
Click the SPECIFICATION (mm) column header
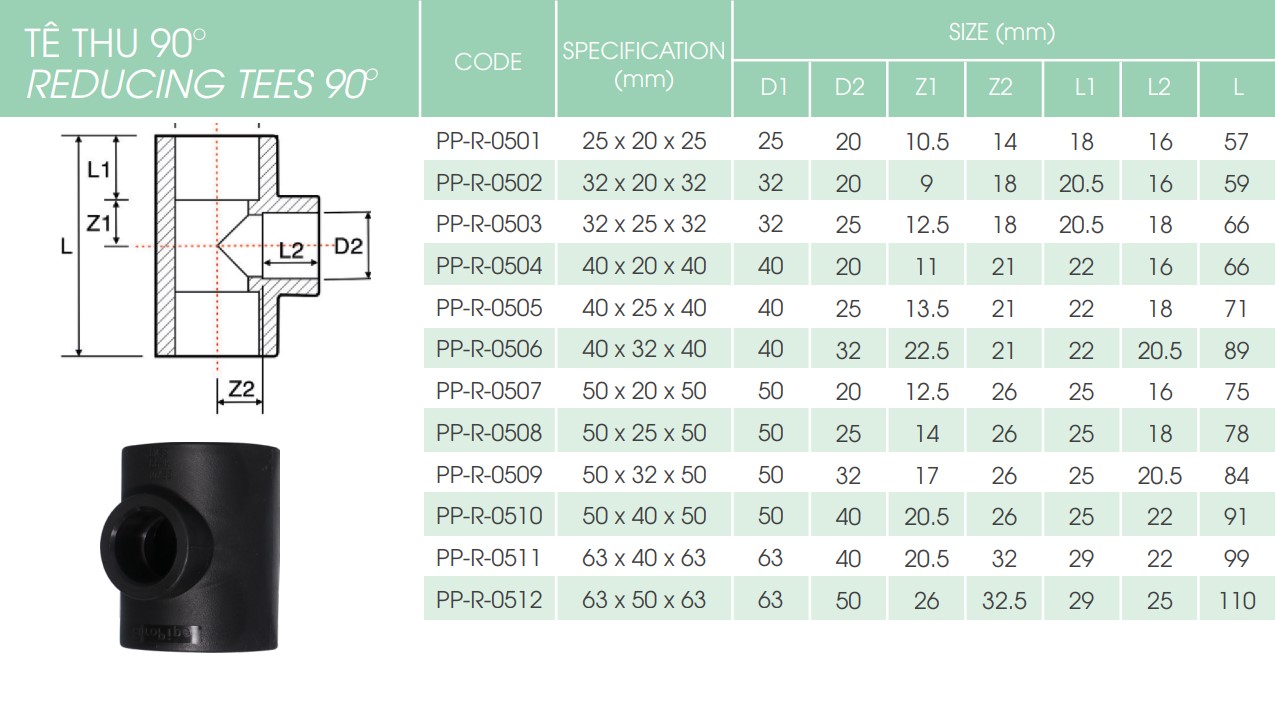(x=644, y=64)
